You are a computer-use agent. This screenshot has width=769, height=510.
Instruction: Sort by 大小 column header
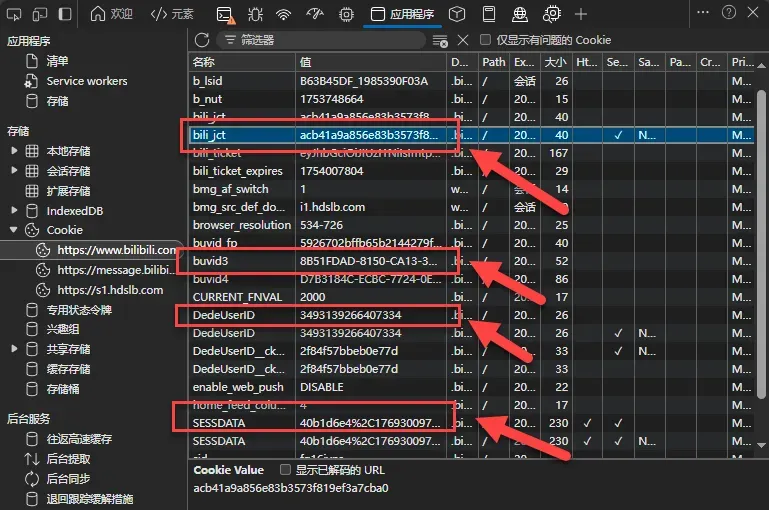coord(556,62)
